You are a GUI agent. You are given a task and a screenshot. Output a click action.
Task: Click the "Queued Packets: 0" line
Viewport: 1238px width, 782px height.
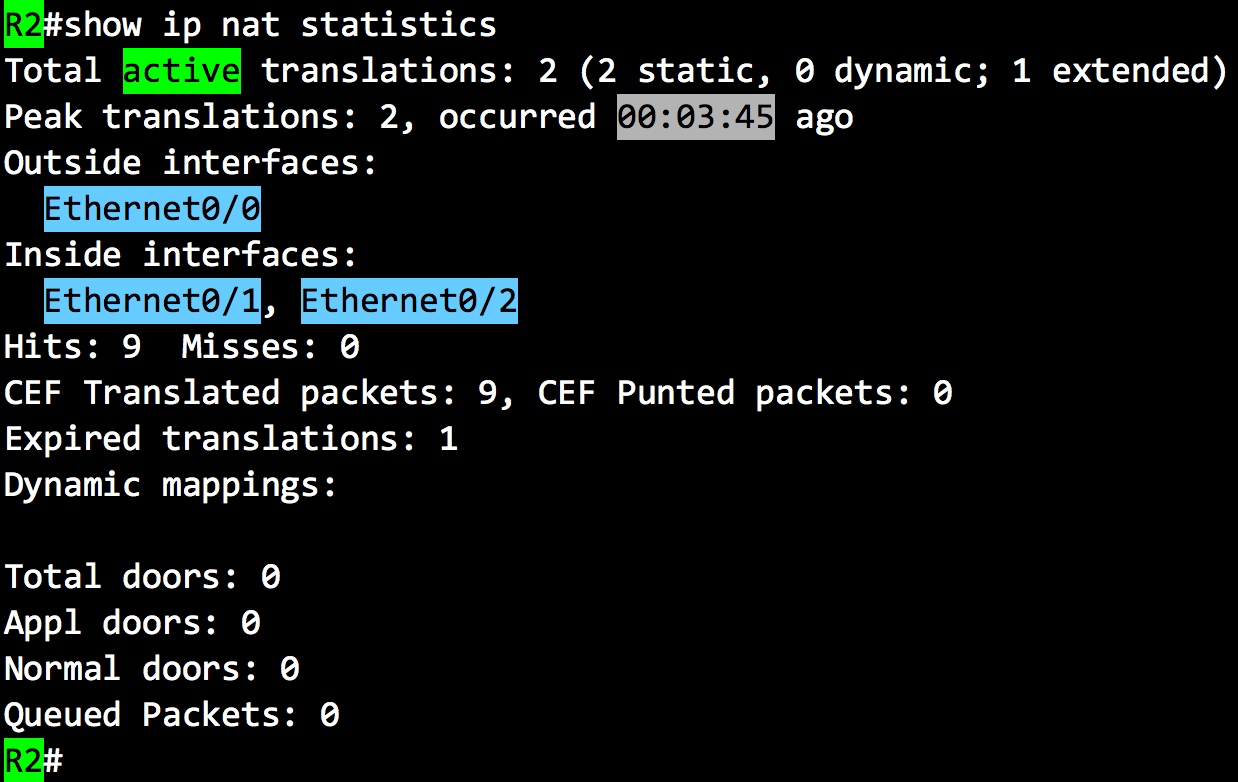pos(171,715)
